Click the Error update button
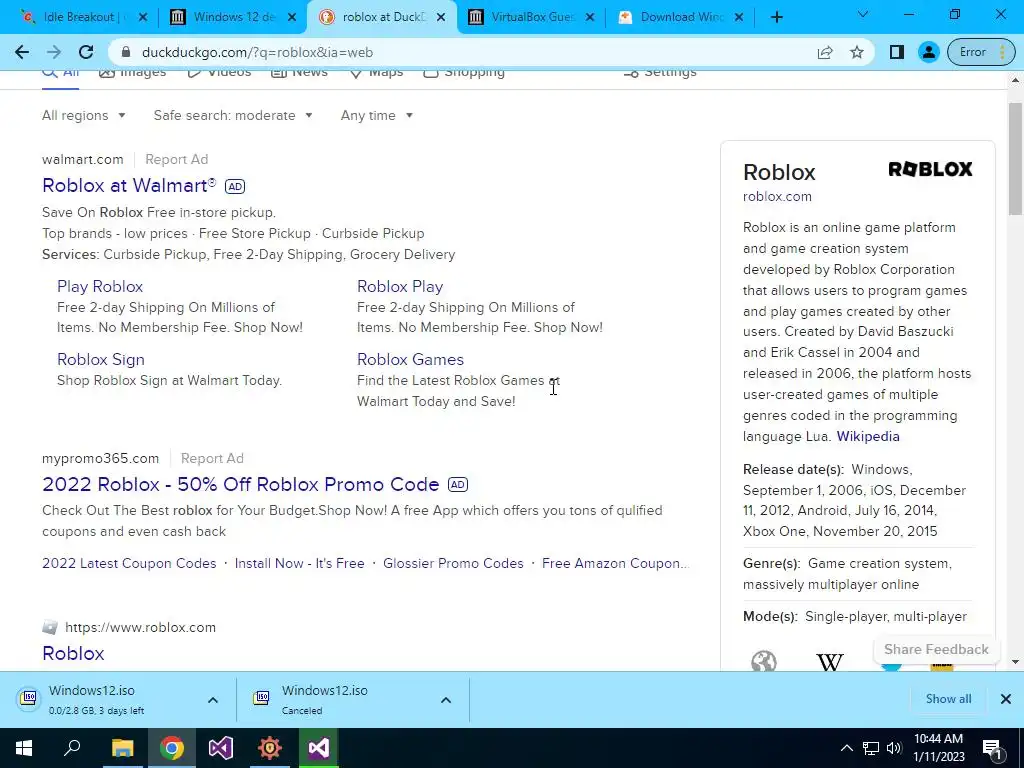 click(981, 52)
